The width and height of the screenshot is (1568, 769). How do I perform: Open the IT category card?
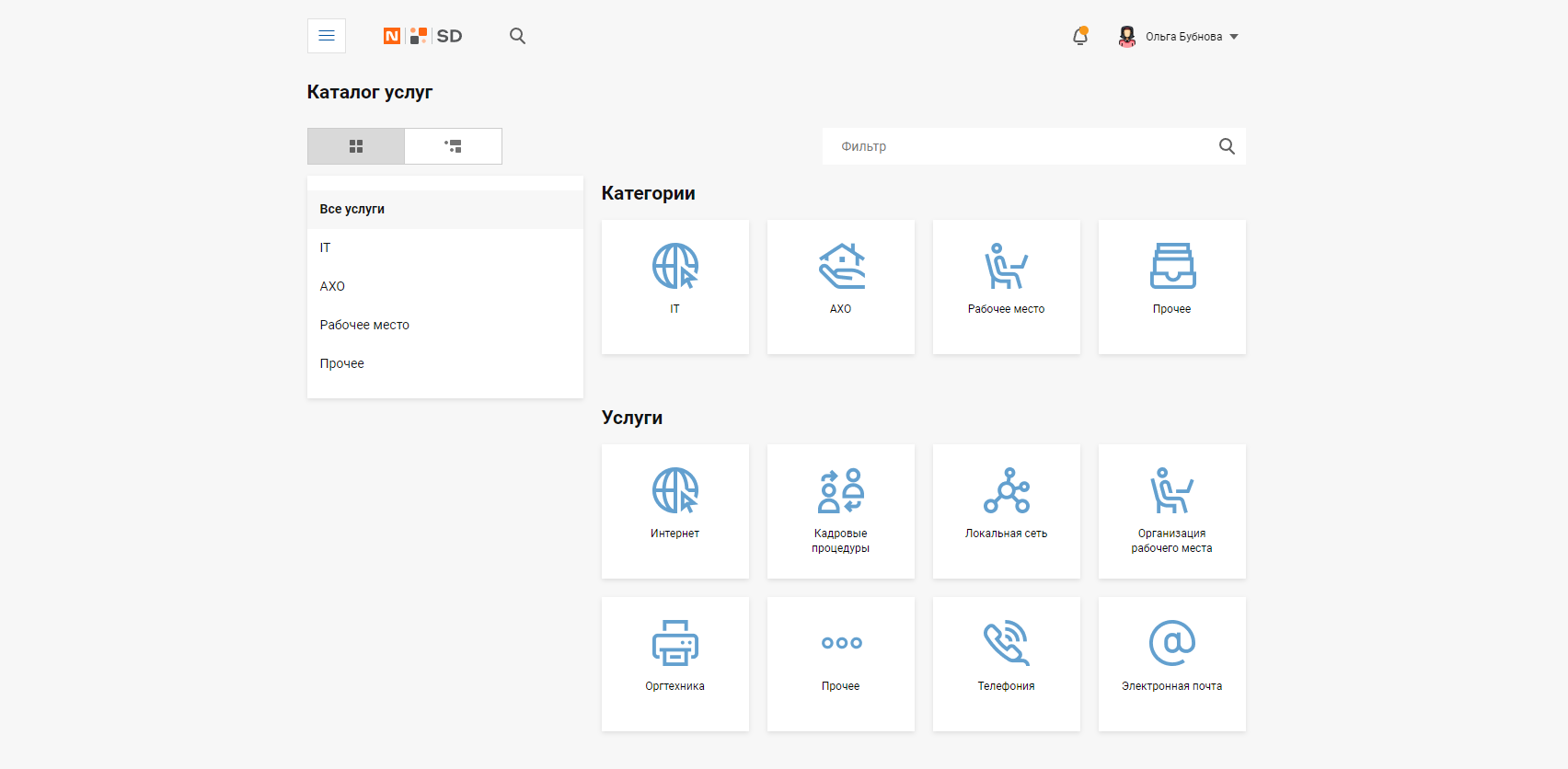[674, 286]
